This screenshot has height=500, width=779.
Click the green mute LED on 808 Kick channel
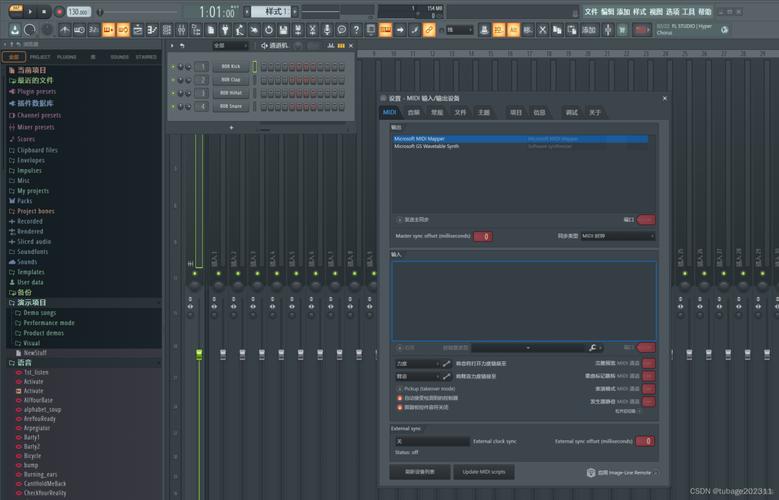click(x=174, y=67)
